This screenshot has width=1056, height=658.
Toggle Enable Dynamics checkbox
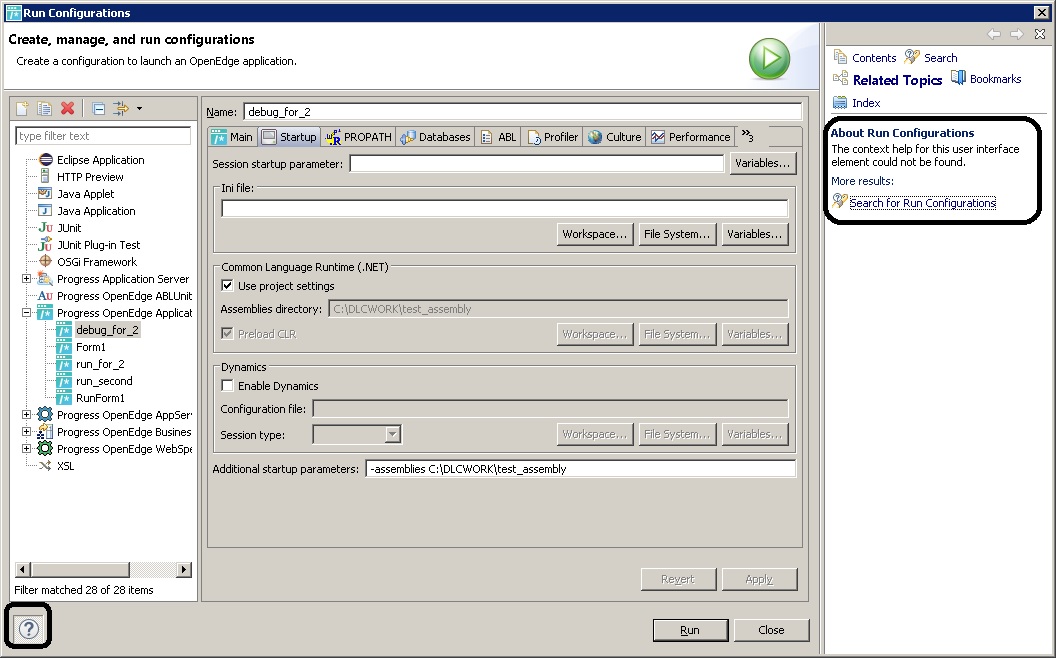pos(228,386)
